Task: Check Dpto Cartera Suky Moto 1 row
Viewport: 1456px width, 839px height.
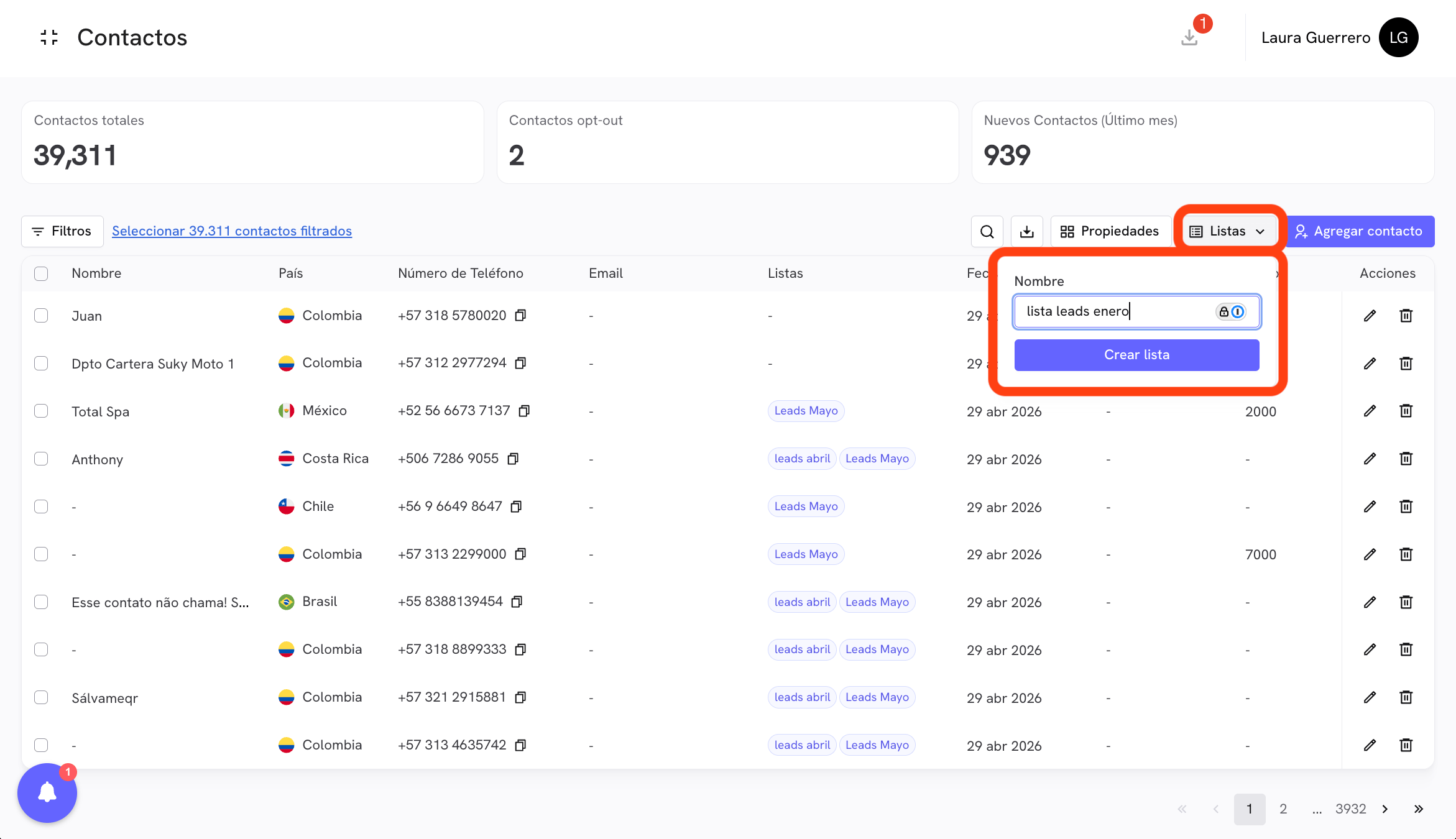Action: 41,364
